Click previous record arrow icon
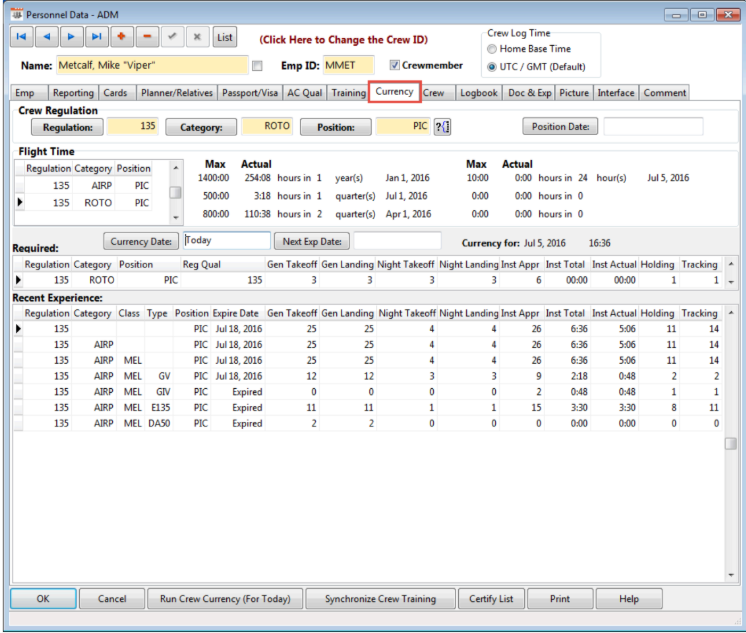The image size is (746, 633). pyautogui.click(x=47, y=37)
